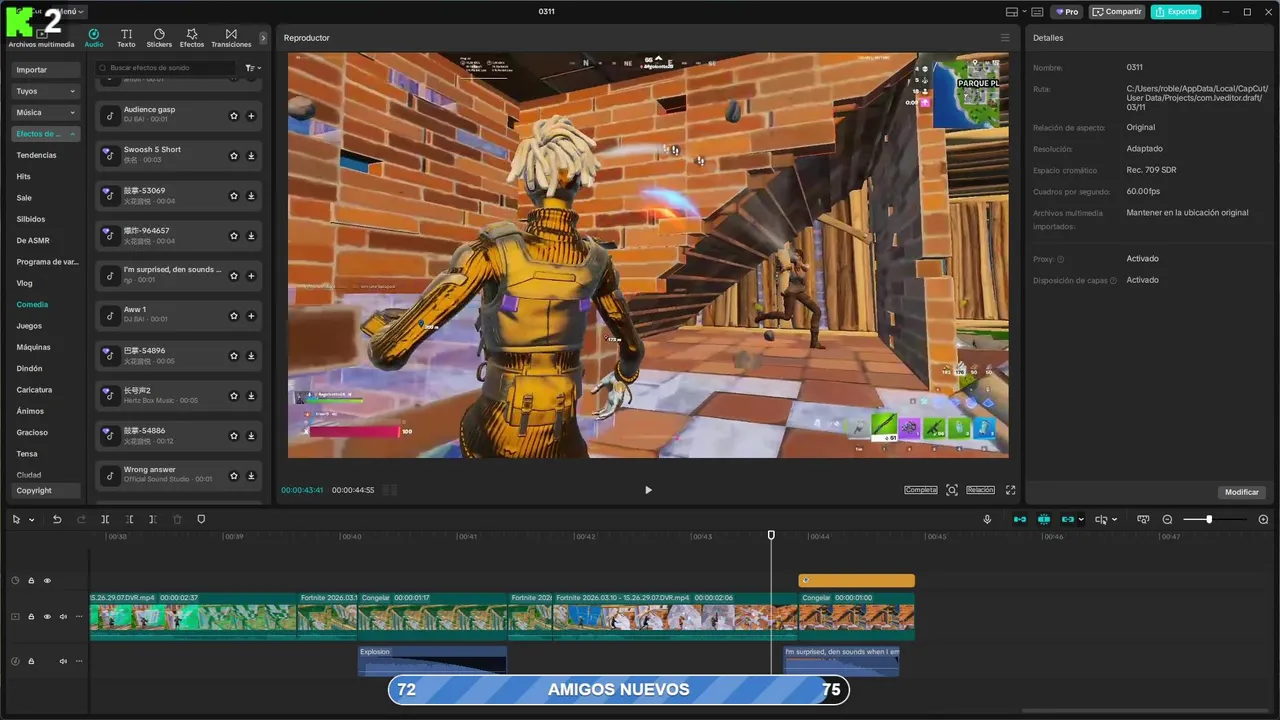
Task: Undo the last action
Action: click(57, 520)
